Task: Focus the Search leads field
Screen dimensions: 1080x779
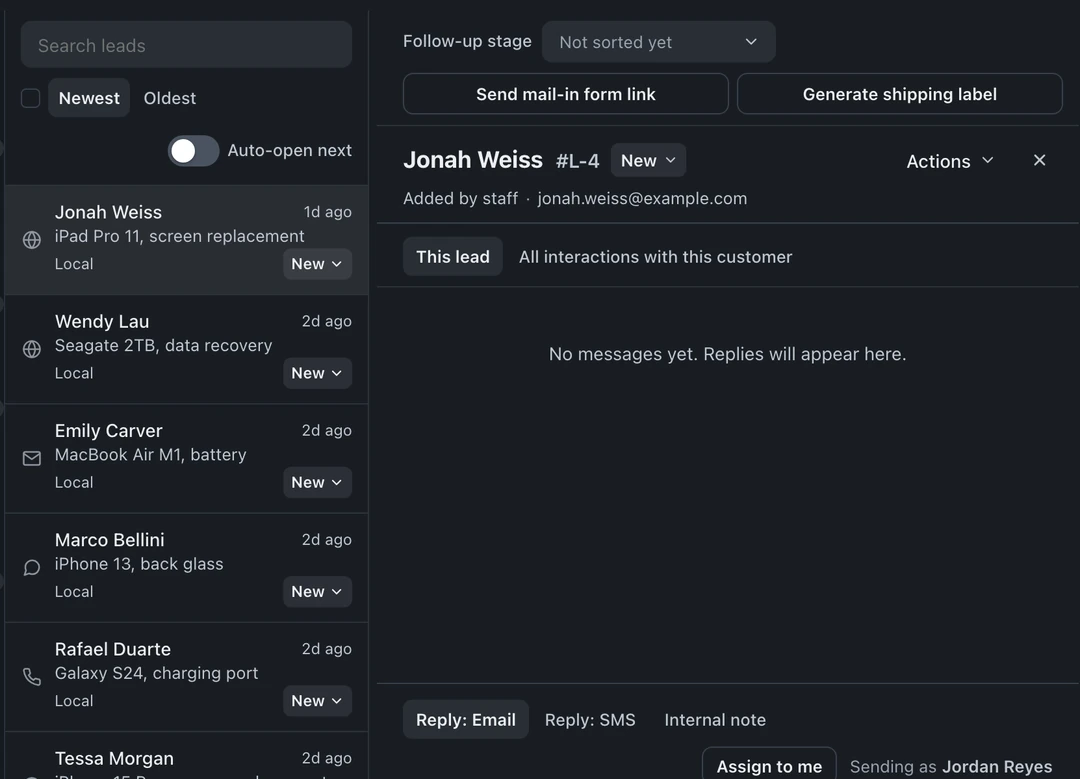Action: pyautogui.click(x=186, y=45)
